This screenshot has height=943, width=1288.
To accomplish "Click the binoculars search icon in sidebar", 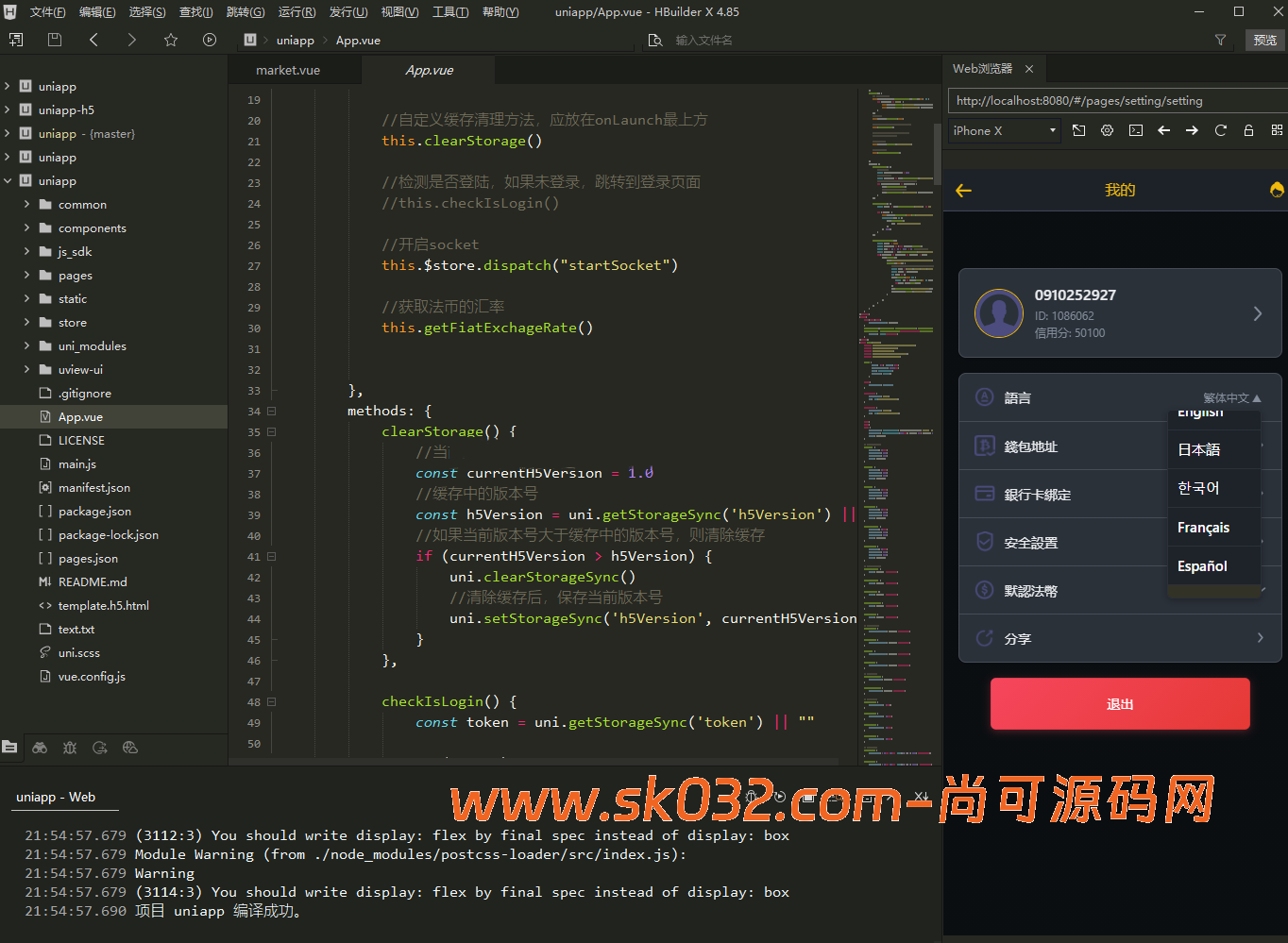I will [40, 748].
